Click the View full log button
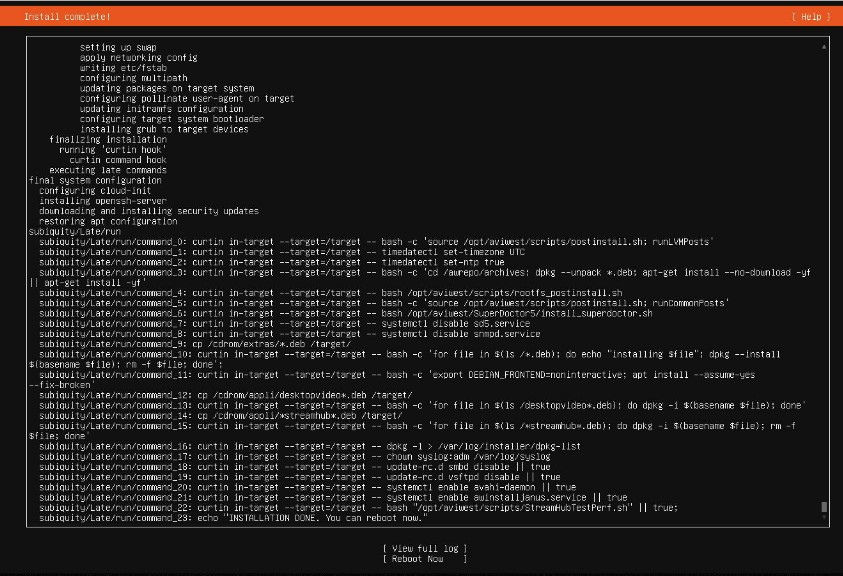The width and height of the screenshot is (843, 576). pos(423,548)
